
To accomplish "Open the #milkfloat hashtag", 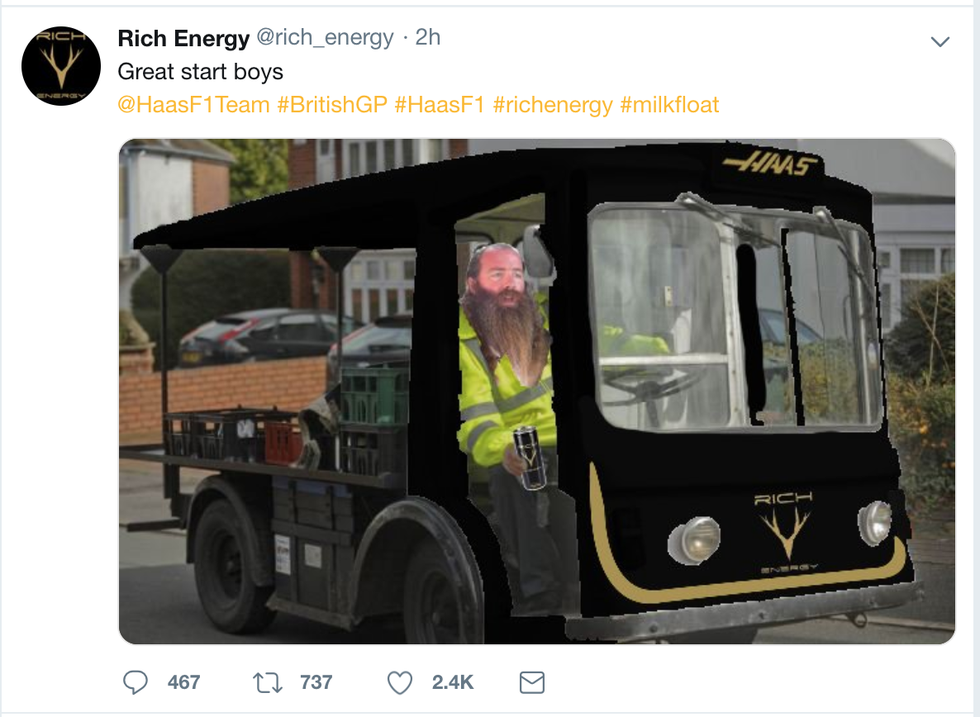I will (669, 104).
